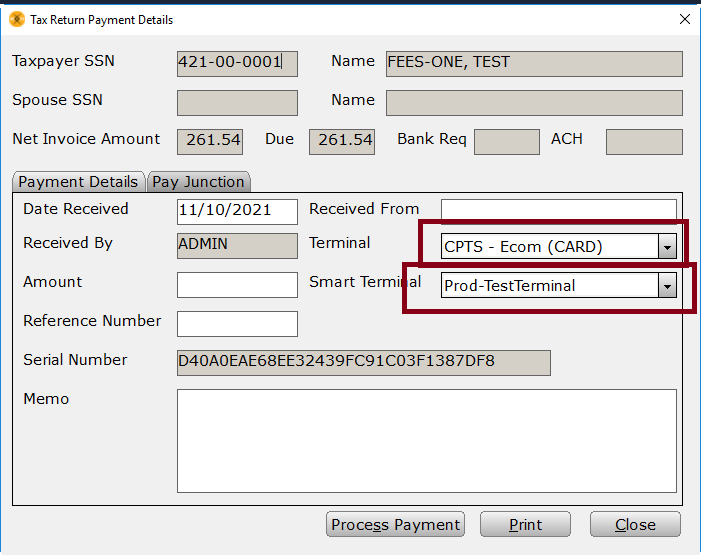Click the Date Received field
The width and height of the screenshot is (701, 555).
[237, 212]
